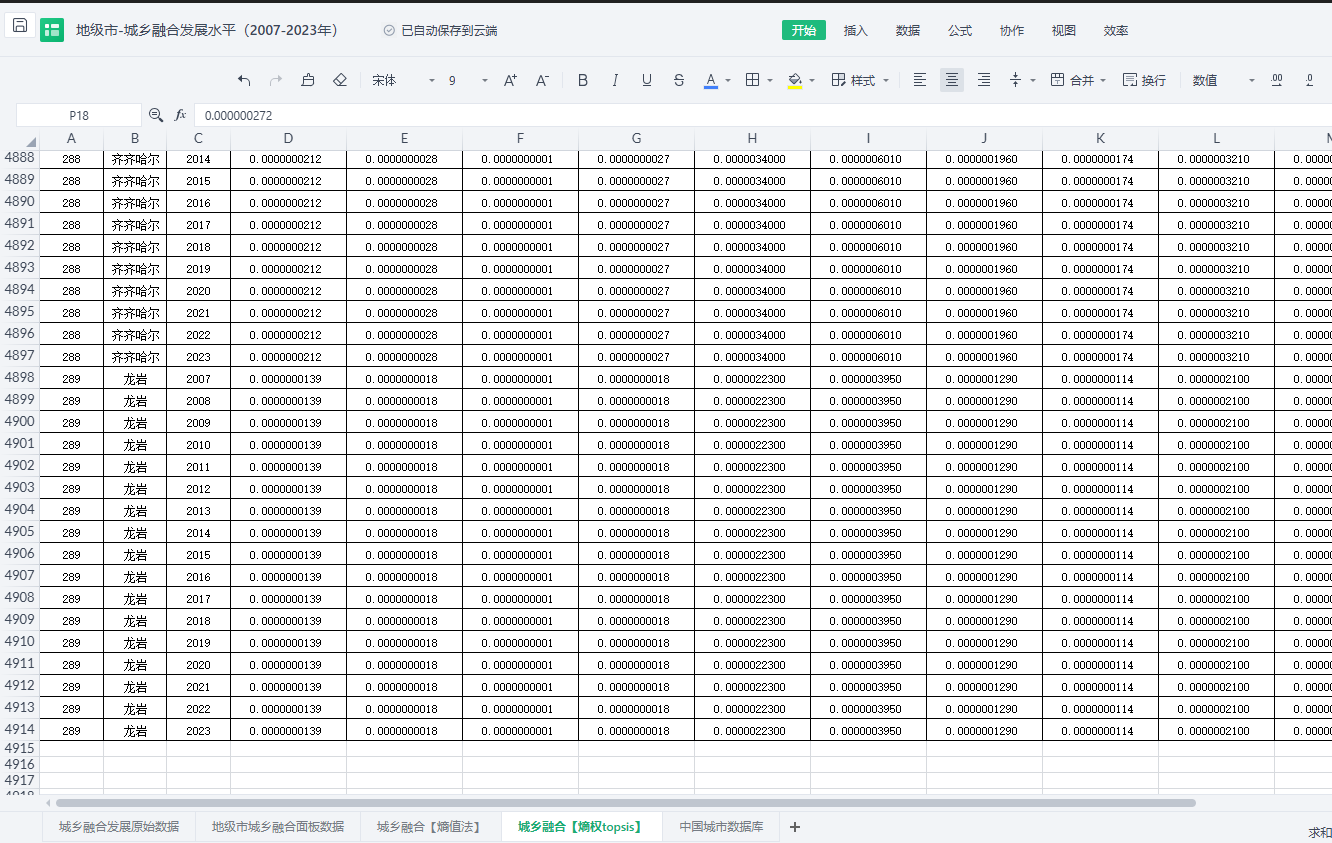Open the 视图 ribbon tab
This screenshot has height=843, width=1332.
point(1064,30)
